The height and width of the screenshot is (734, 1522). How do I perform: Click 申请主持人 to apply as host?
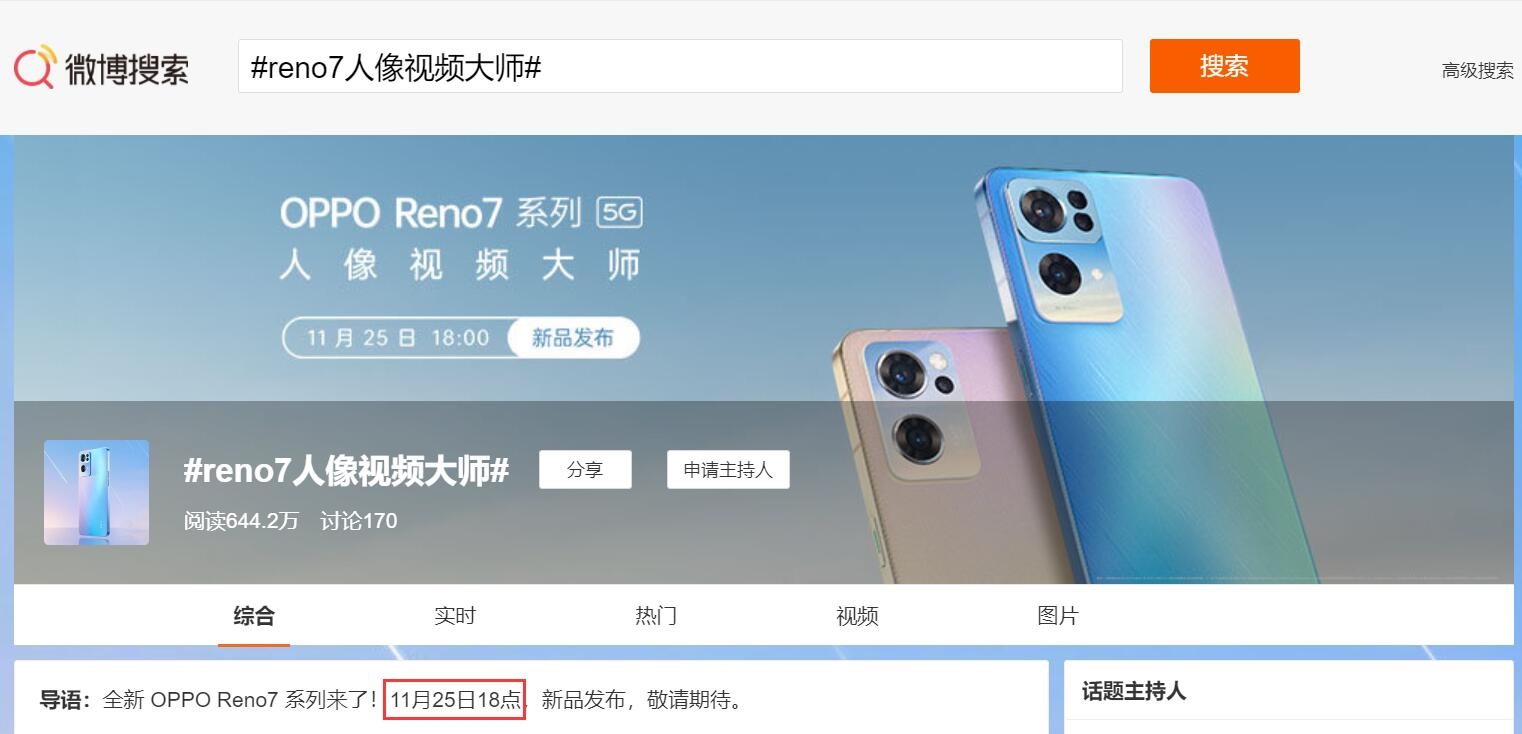tap(728, 470)
